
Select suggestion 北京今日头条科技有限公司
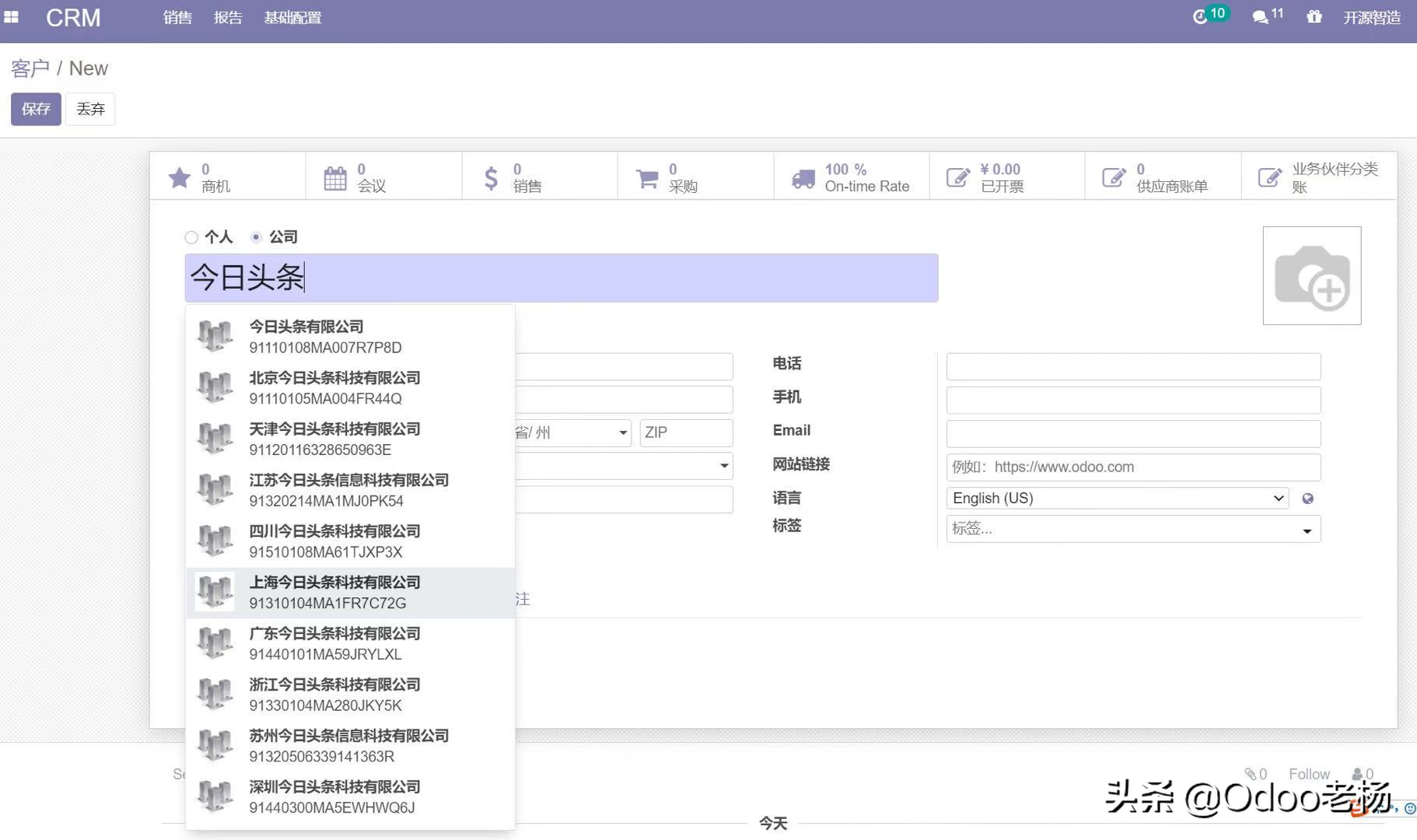point(350,387)
